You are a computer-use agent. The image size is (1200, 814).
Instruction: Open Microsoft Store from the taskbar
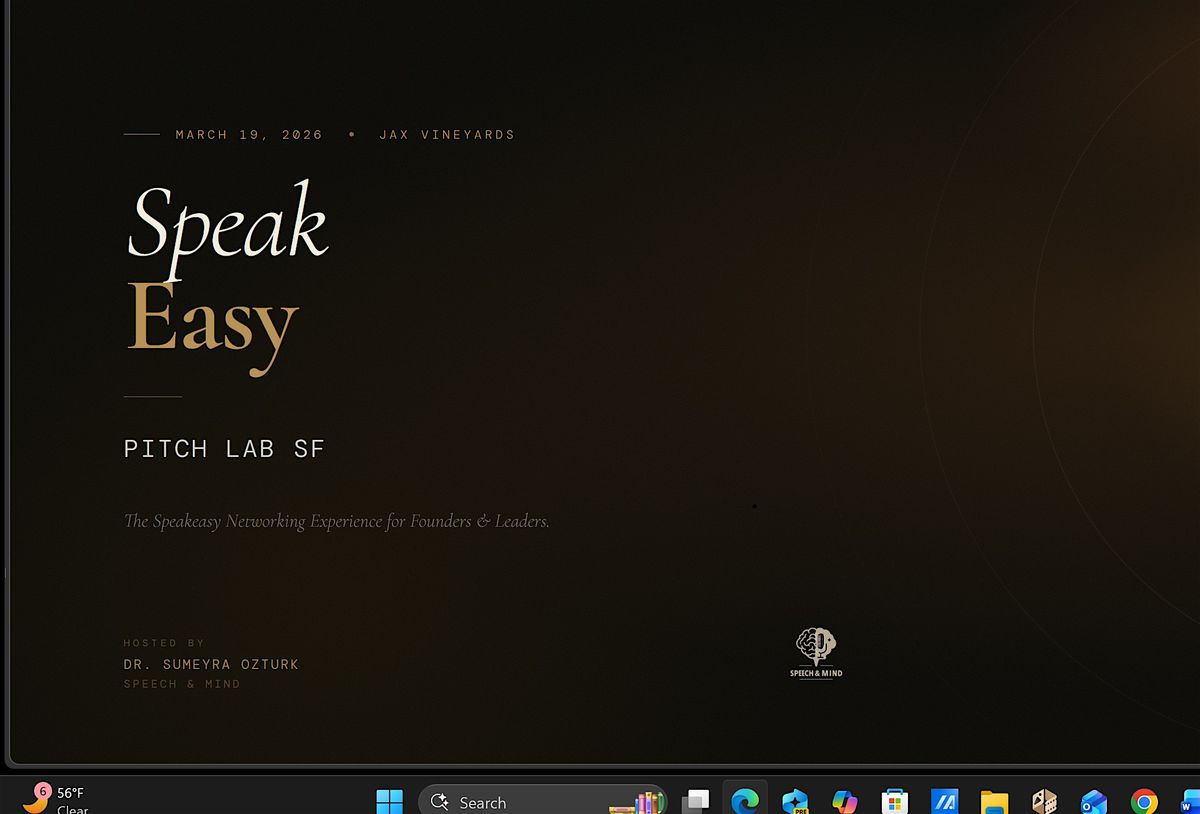(x=894, y=801)
